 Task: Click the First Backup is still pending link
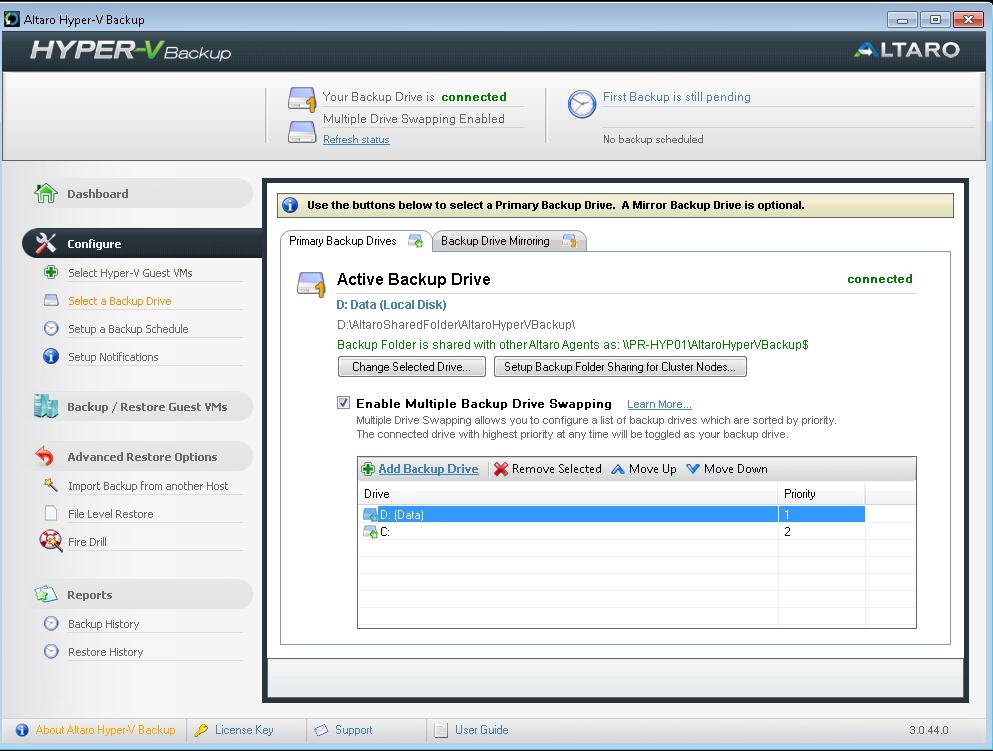coord(676,97)
